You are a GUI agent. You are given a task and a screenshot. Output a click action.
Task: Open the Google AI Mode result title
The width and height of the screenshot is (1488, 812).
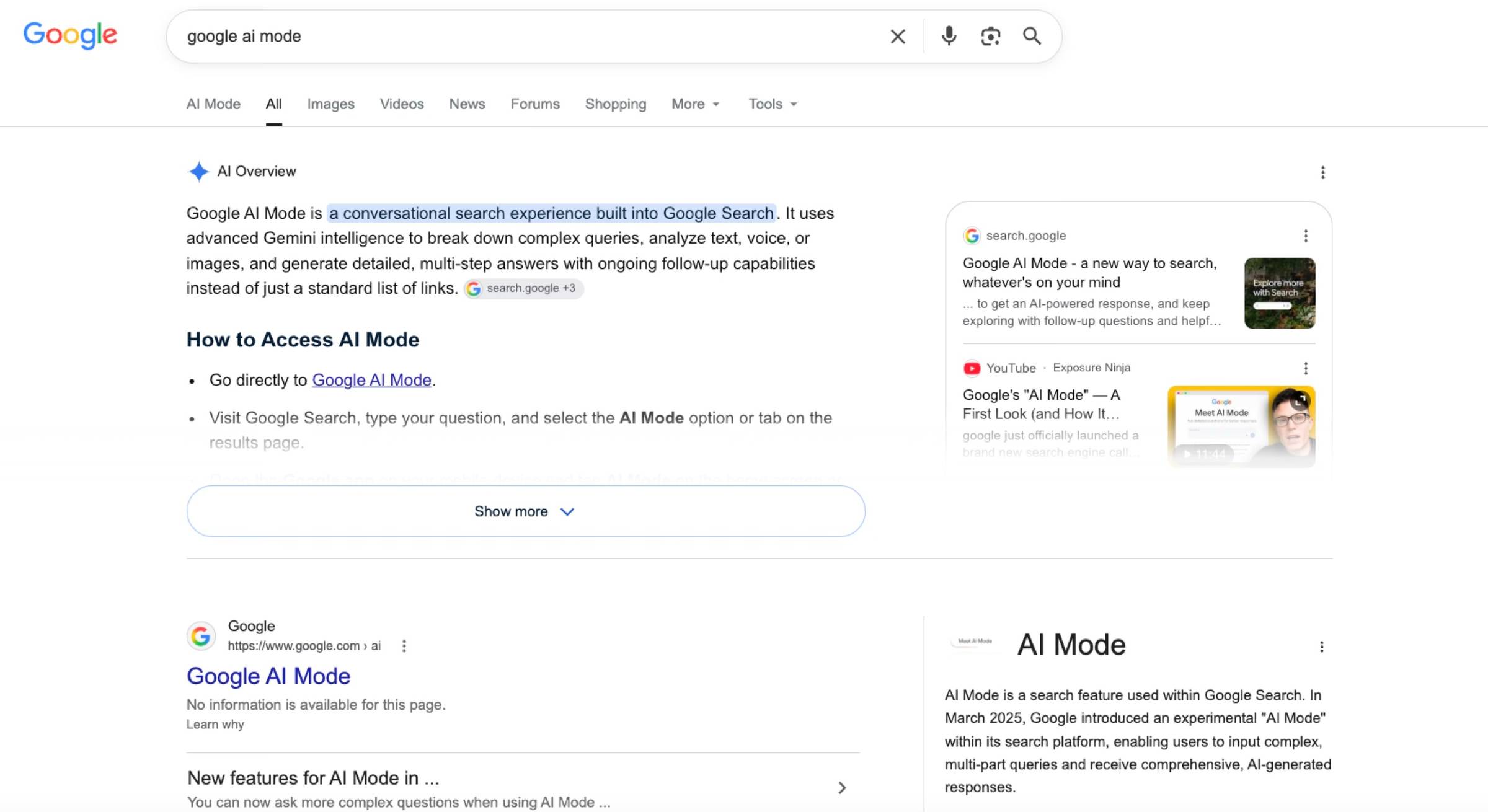pos(268,676)
